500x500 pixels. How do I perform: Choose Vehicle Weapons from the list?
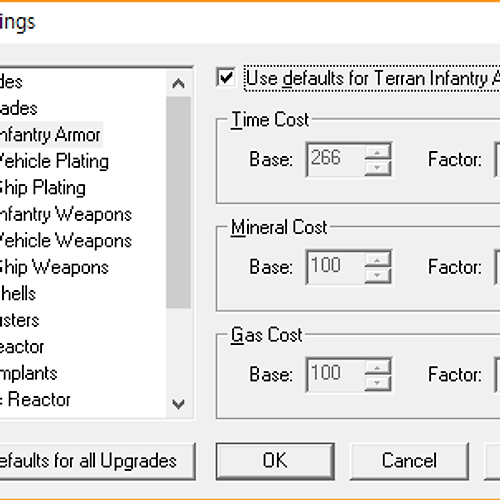(x=65, y=241)
